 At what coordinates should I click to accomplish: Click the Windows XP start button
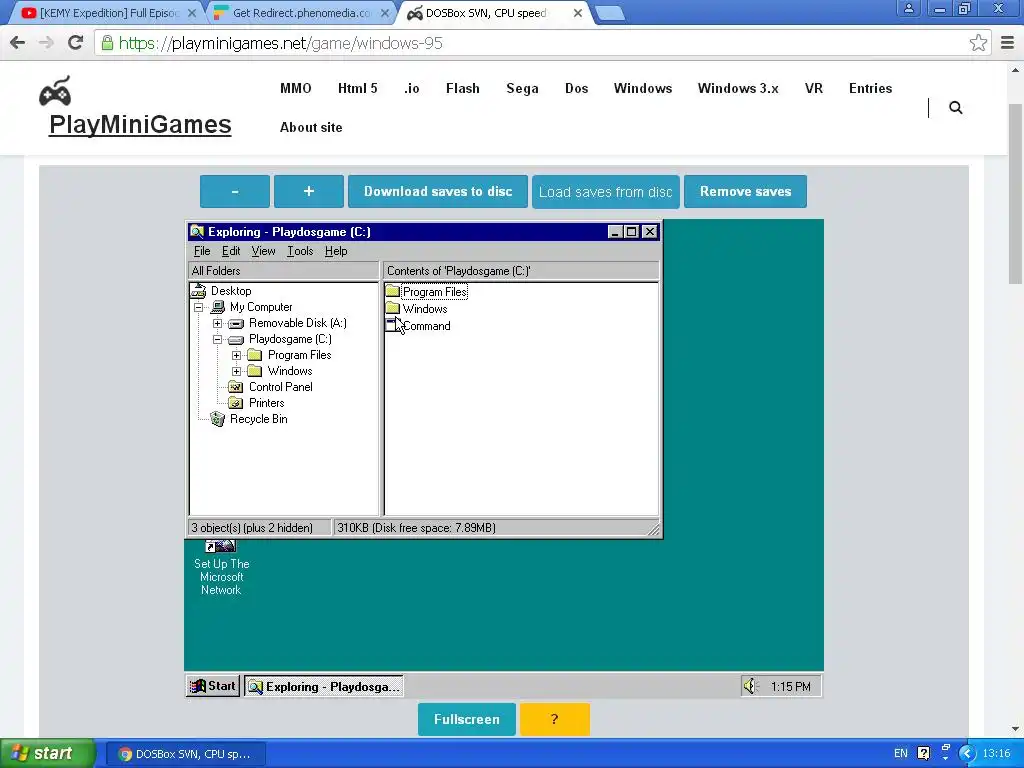(x=46, y=753)
